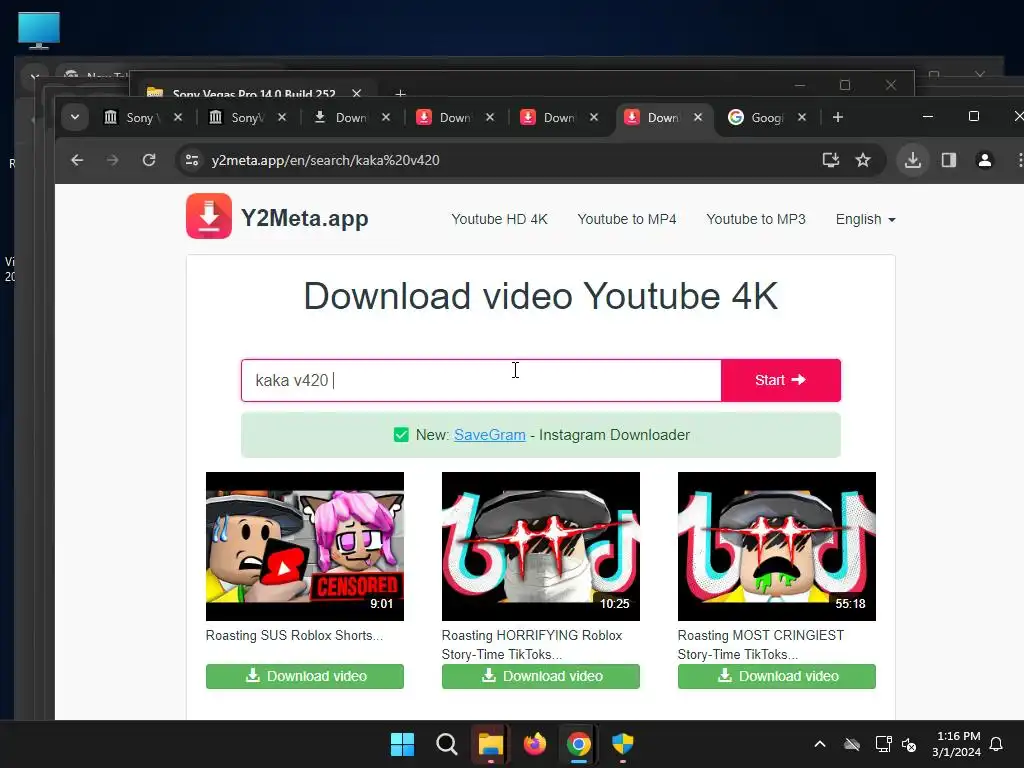Viewport: 1024px width, 768px height.
Task: Select the Sony Vegas Pro 14.0 background tab
Action: (x=252, y=93)
